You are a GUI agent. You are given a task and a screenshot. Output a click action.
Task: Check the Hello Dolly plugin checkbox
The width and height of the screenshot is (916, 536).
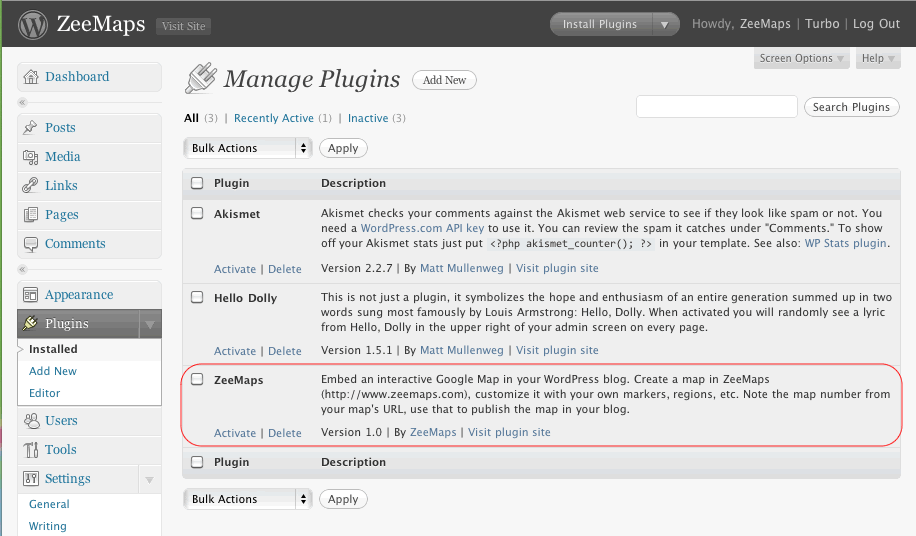(x=197, y=297)
